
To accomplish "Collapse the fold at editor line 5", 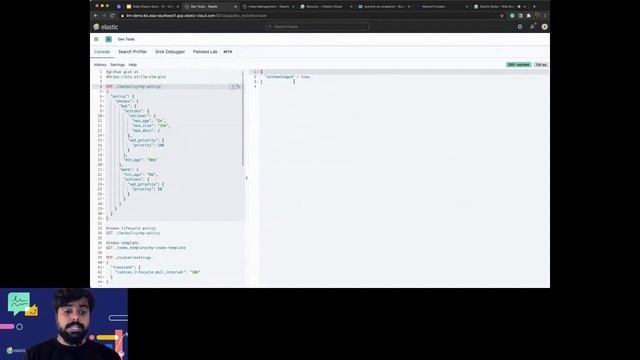I will coord(103,91).
